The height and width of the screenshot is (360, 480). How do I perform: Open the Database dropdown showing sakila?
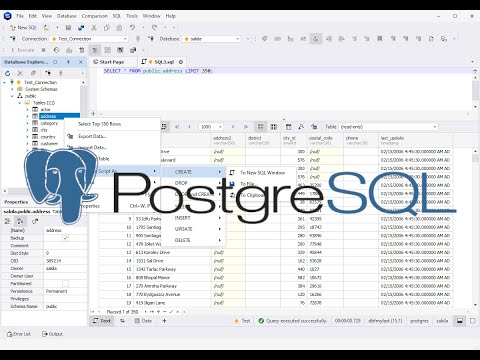(x=212, y=39)
